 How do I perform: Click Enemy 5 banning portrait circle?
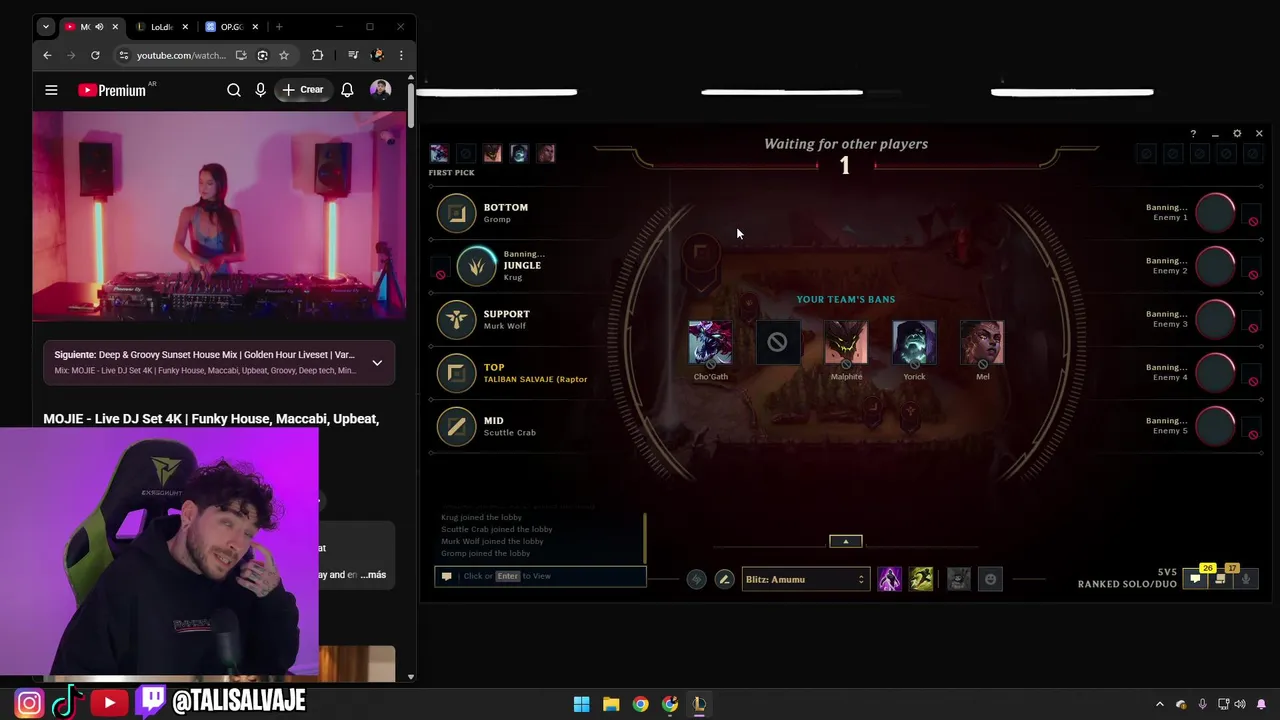click(x=1216, y=426)
